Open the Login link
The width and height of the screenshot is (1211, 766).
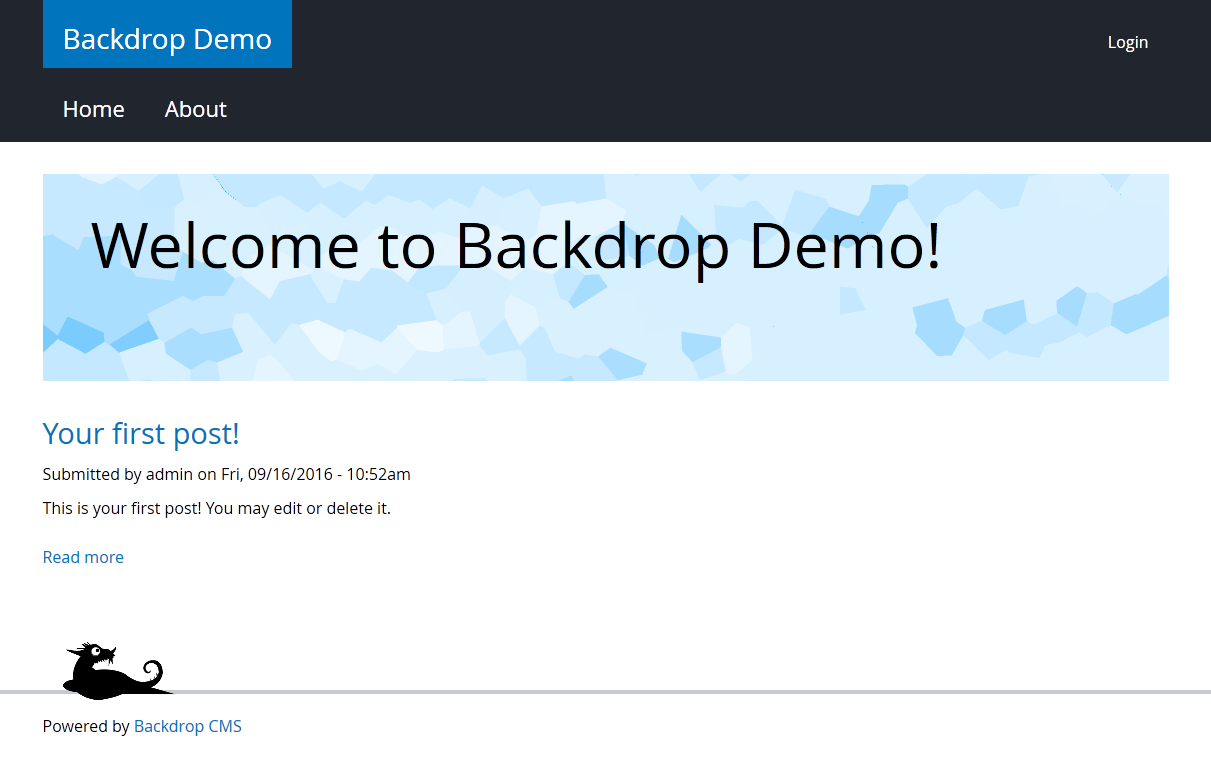pos(1128,42)
